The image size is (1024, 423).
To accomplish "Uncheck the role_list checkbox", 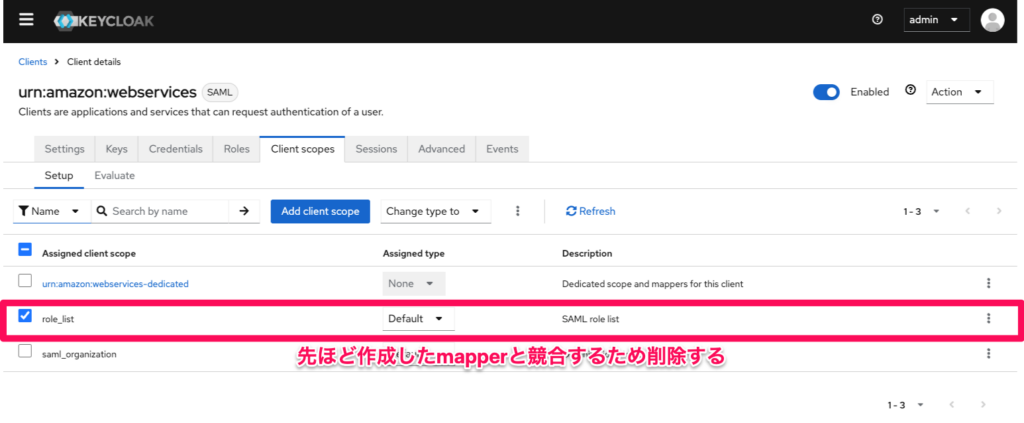I will click(26, 317).
